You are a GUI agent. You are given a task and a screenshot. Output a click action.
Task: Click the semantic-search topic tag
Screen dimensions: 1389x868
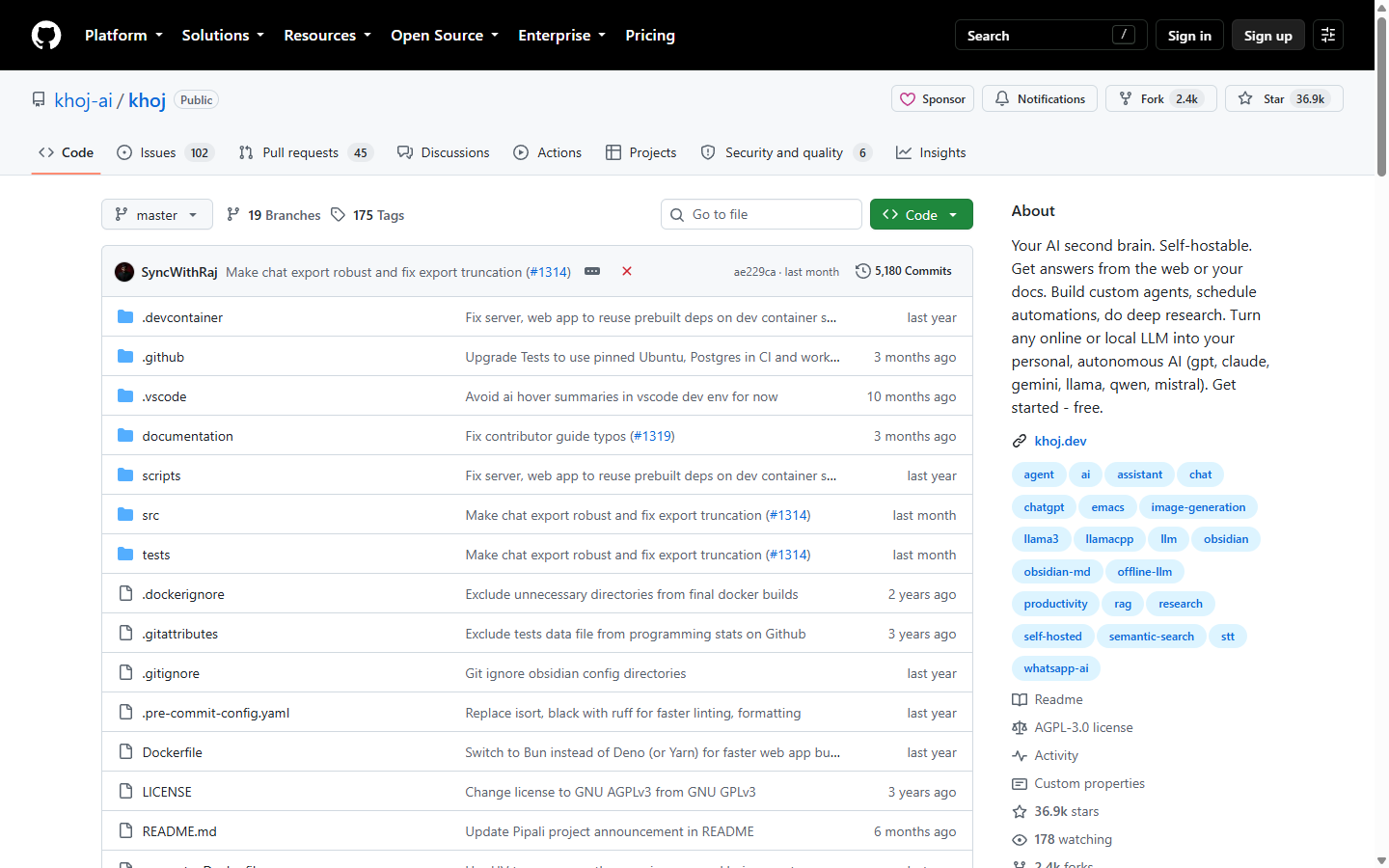coord(1152,637)
